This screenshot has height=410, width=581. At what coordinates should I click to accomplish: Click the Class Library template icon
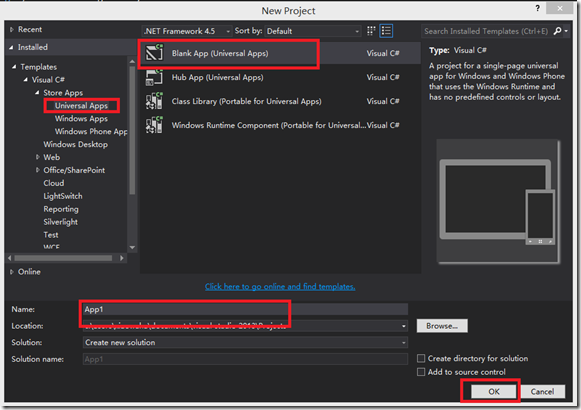[x=154, y=101]
